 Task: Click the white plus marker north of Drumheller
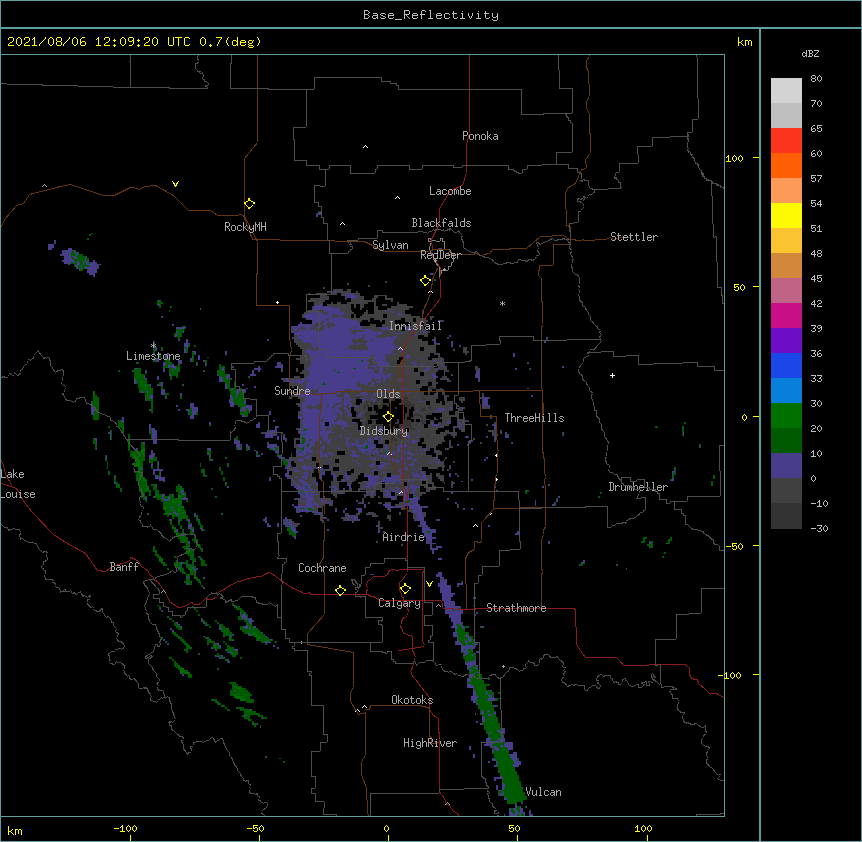tap(612, 375)
